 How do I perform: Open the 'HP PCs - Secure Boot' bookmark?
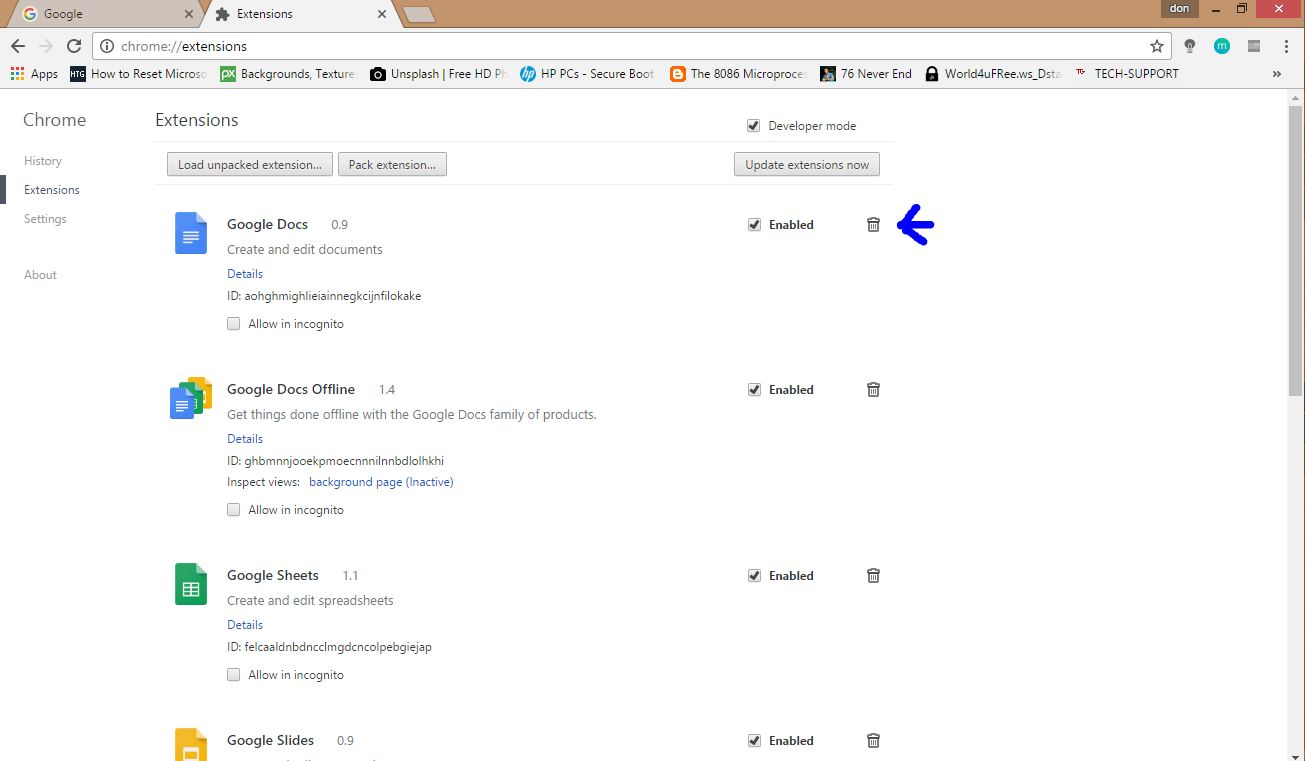tap(588, 74)
